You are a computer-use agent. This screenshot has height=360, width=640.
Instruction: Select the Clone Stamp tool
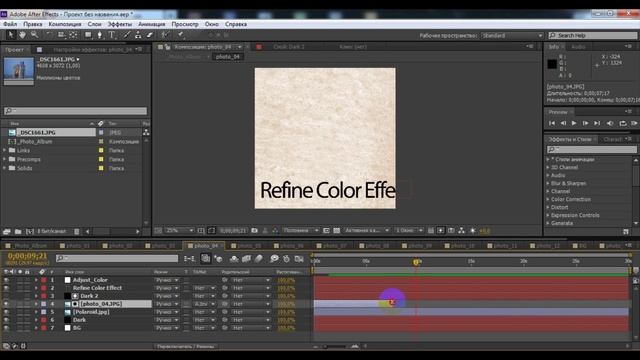pos(138,35)
